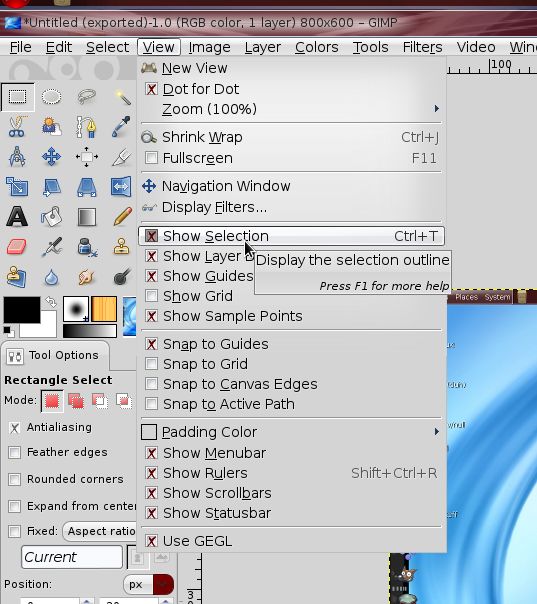
Task: Uncheck the Antialiasing checkbox
Action: (15, 428)
